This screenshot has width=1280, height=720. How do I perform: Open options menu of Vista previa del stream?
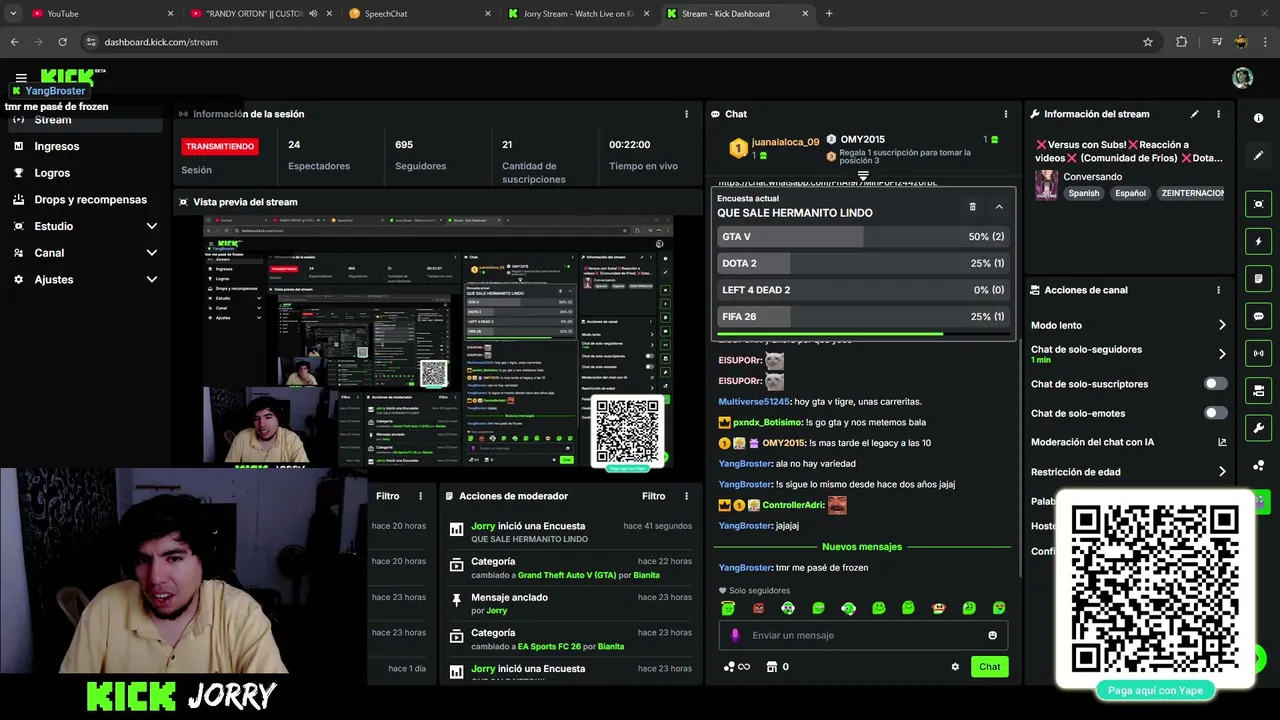point(686,202)
